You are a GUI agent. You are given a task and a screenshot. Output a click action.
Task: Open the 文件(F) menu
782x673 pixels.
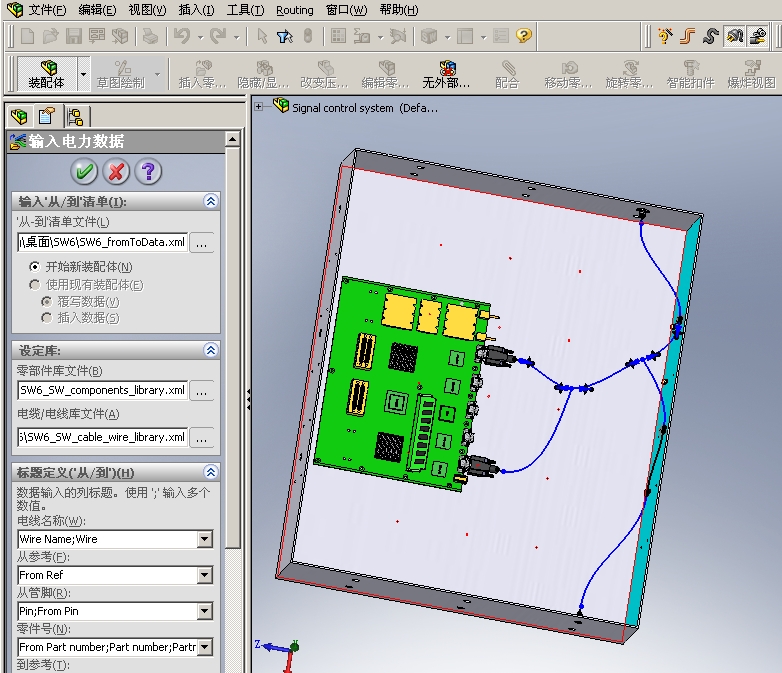pos(47,10)
